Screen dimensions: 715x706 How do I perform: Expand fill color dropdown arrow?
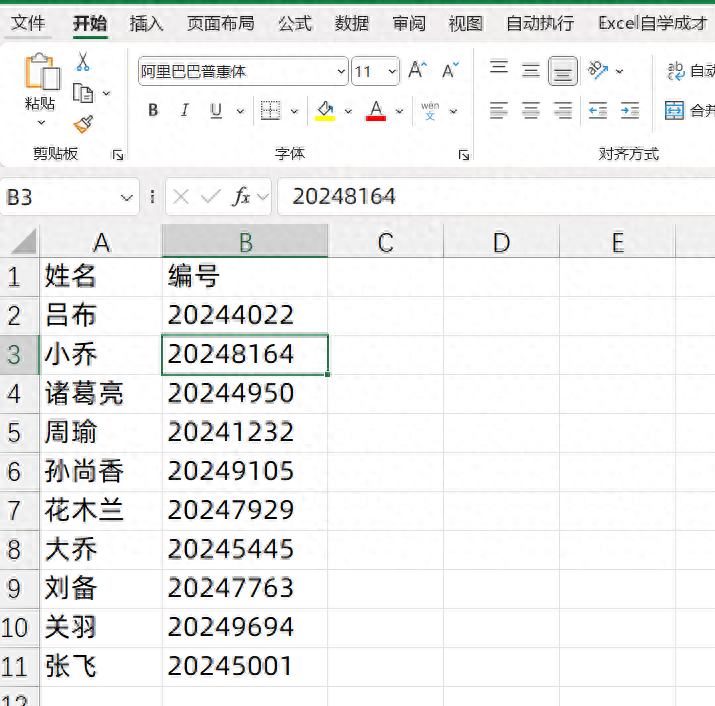pos(348,111)
